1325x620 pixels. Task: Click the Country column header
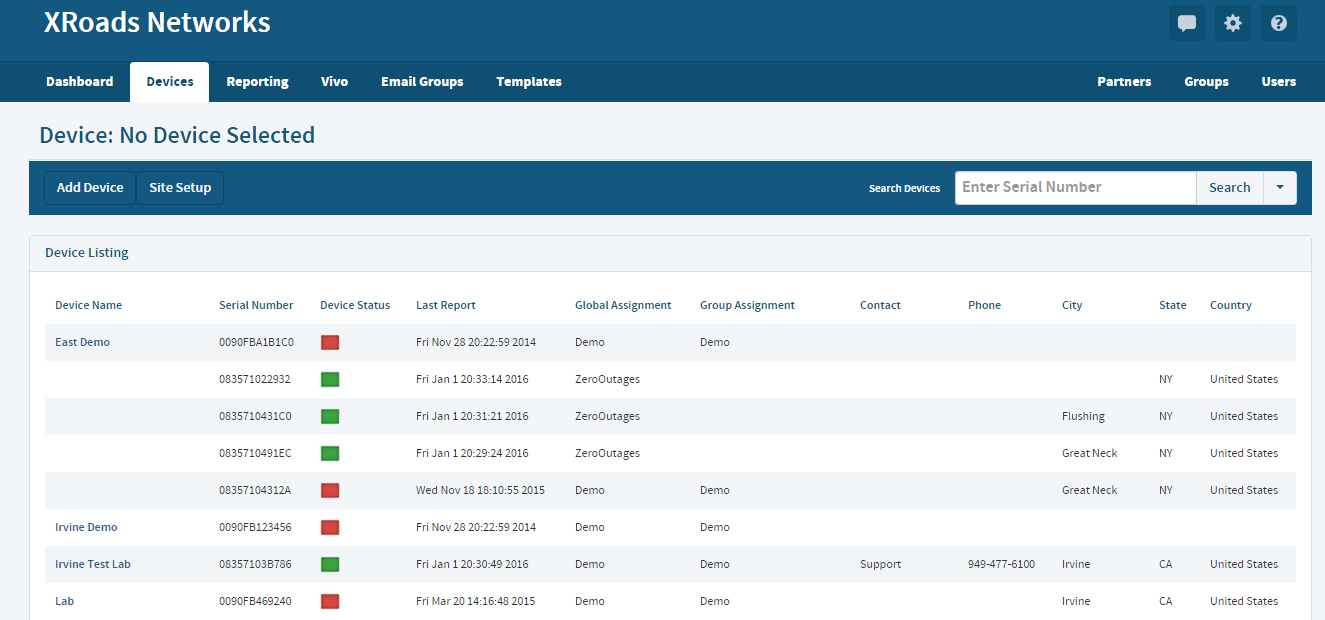point(1231,305)
